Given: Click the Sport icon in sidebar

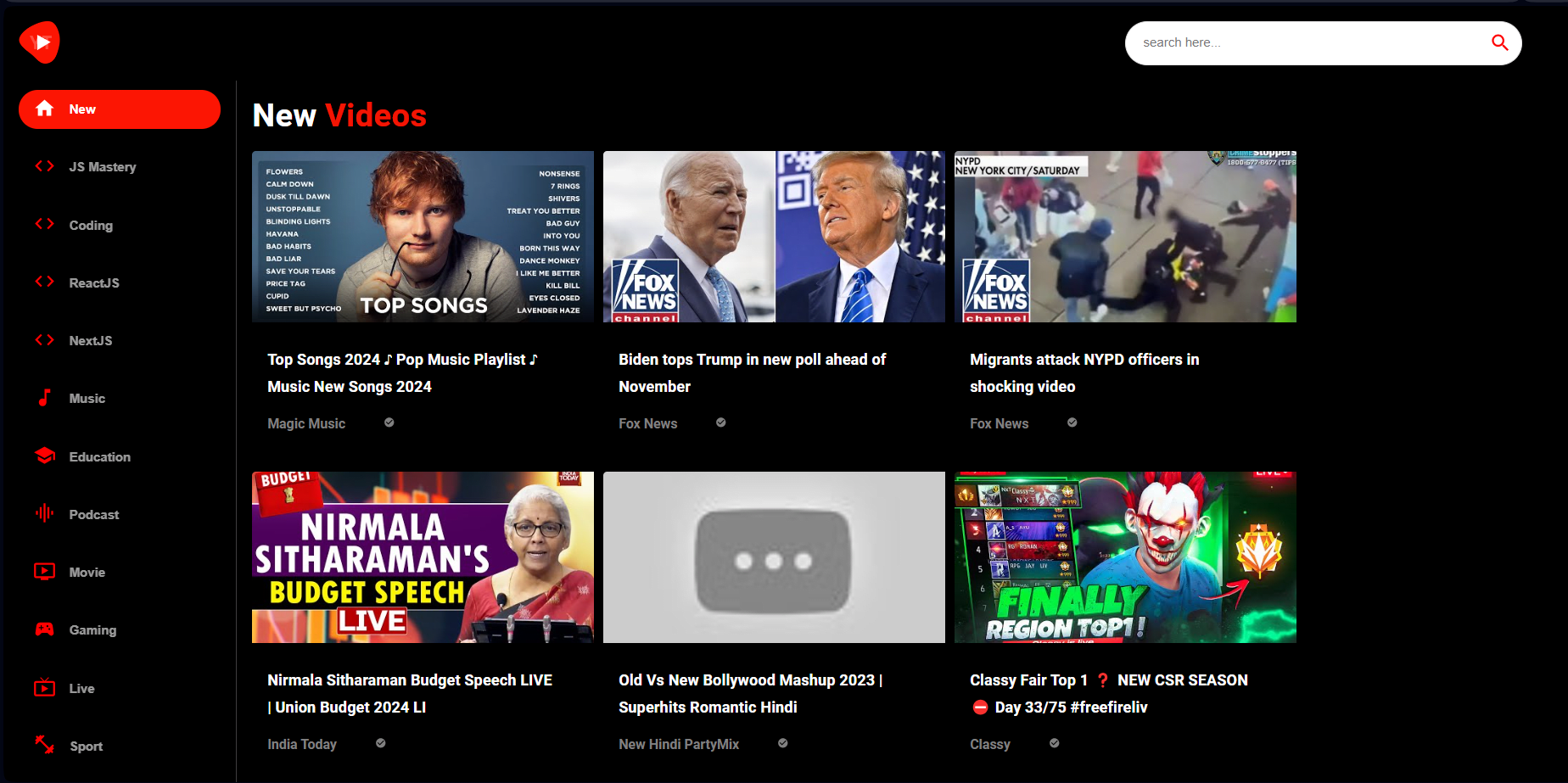Looking at the screenshot, I should click(x=45, y=745).
